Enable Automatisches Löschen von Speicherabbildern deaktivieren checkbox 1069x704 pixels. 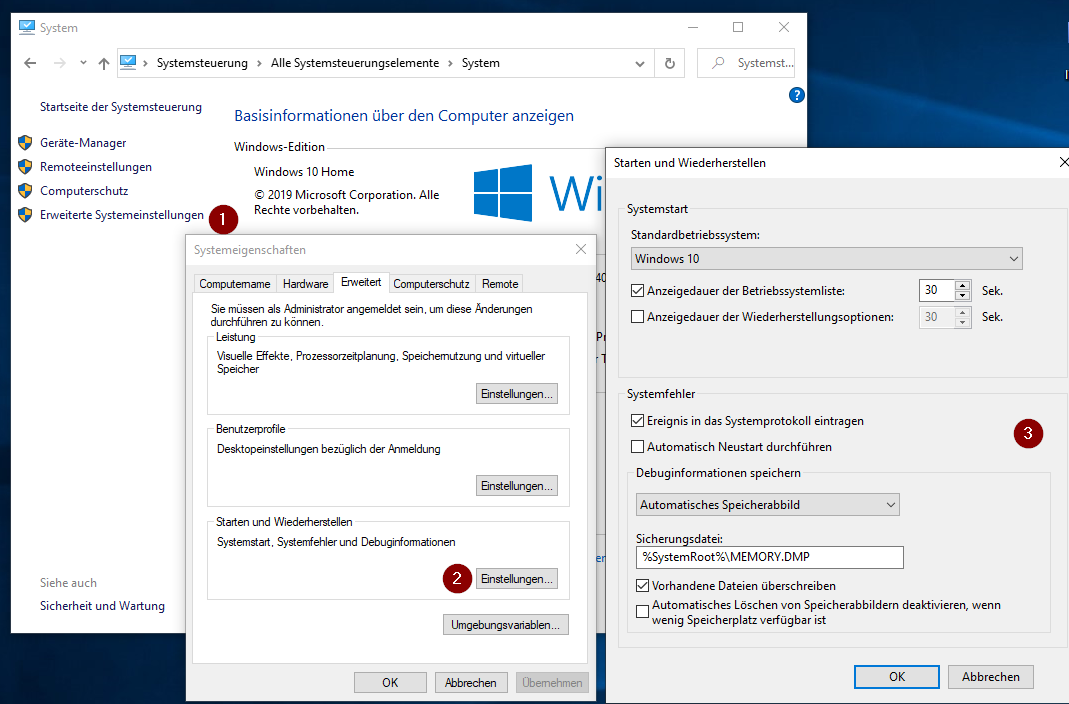[642, 611]
